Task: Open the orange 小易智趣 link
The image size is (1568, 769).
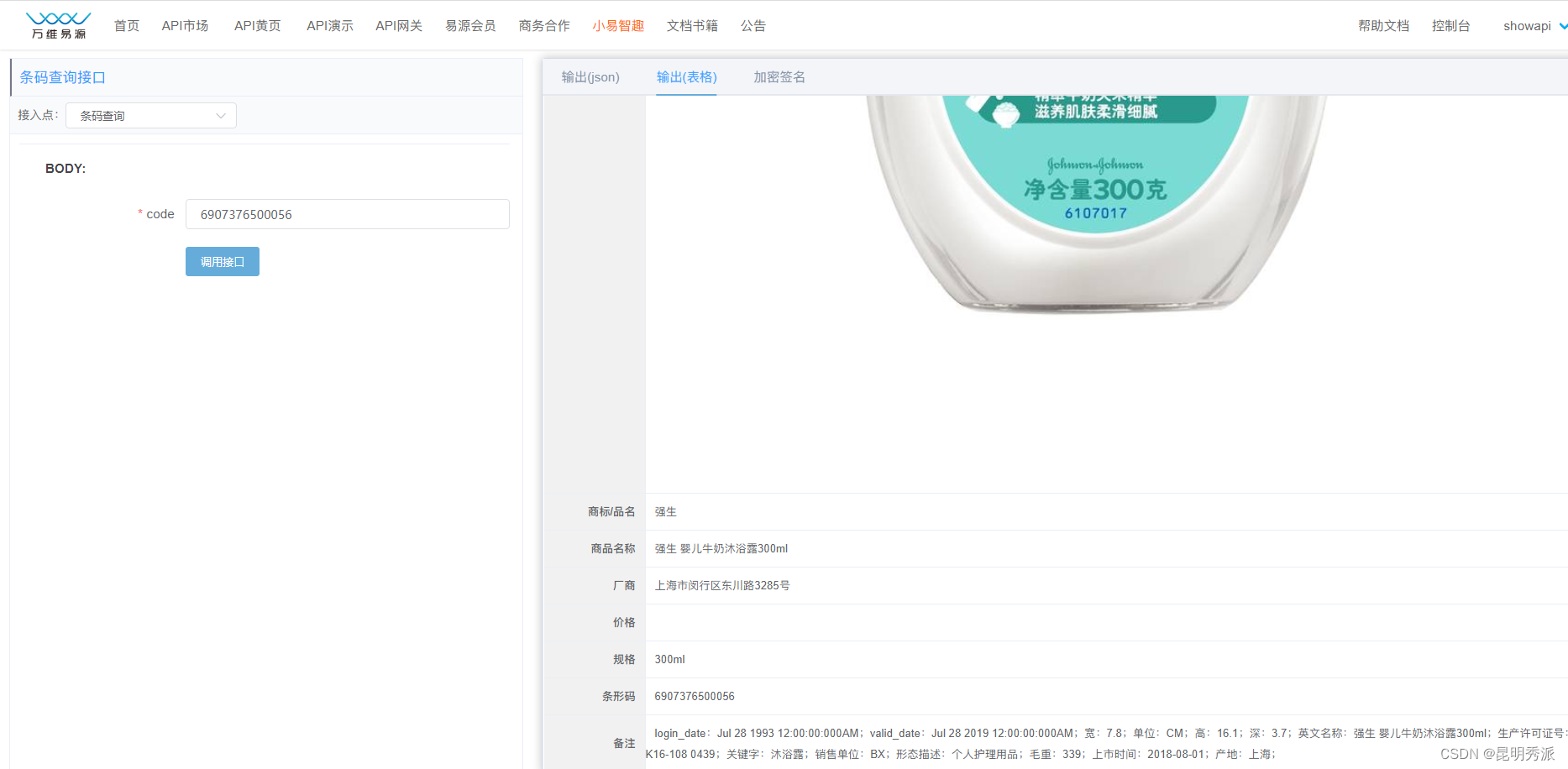Action: tap(618, 26)
